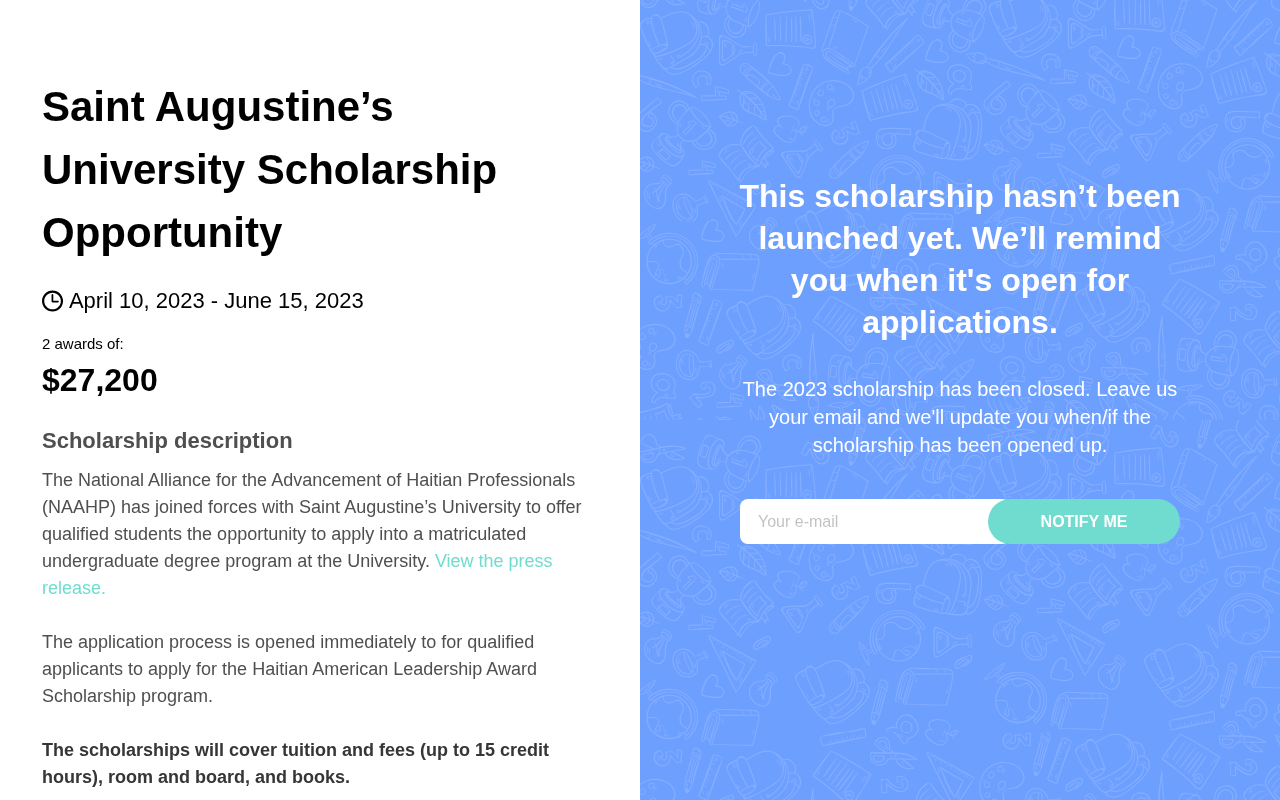Screen dimensions: 1280x800
Task: Open the "View the press release" link
Action: click(297, 574)
